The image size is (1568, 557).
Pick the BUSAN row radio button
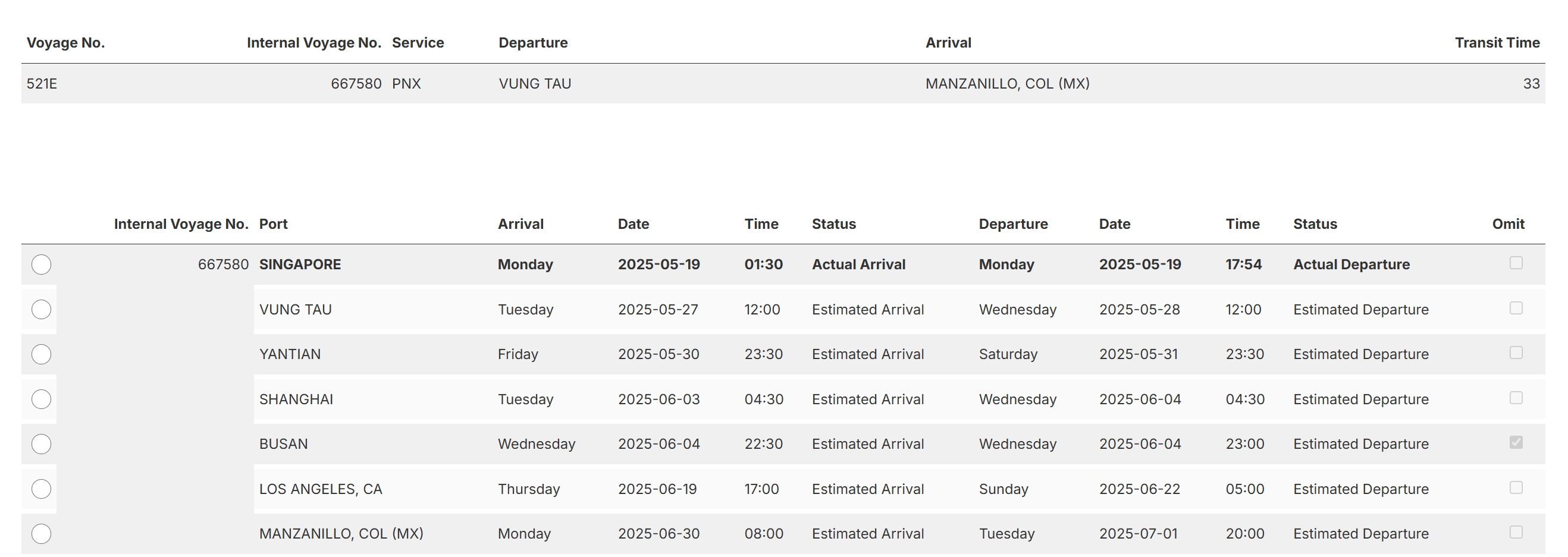[42, 444]
